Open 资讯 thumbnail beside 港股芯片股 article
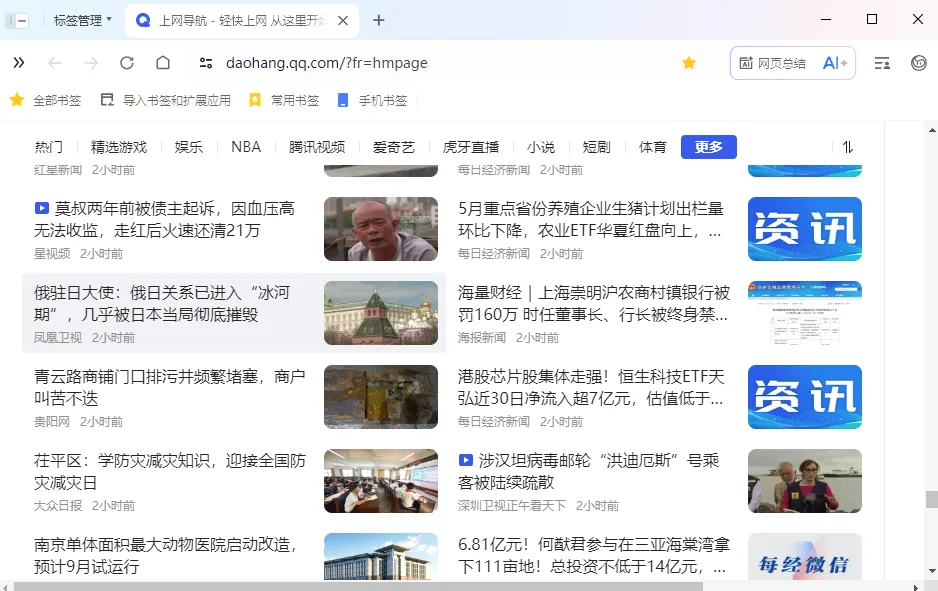 click(805, 397)
